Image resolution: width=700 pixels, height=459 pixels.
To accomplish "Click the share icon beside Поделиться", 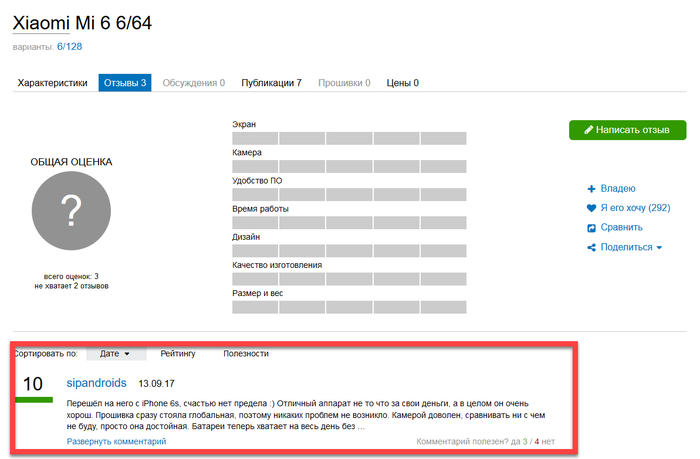I will 591,247.
